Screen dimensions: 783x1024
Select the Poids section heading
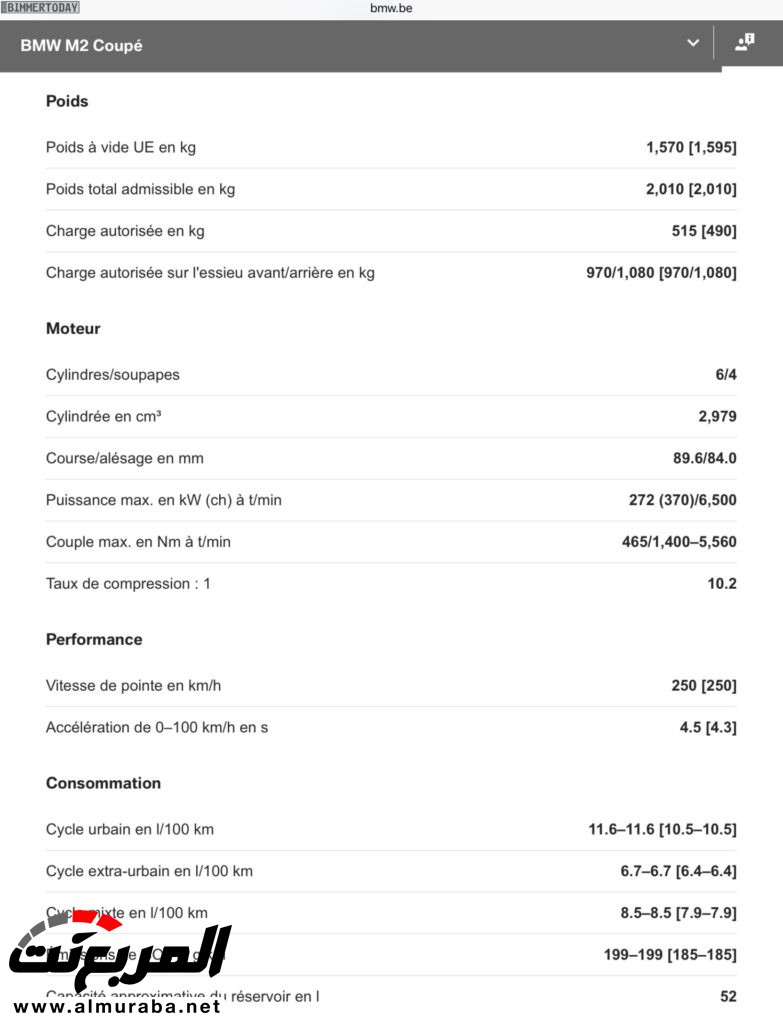pyautogui.click(x=67, y=101)
